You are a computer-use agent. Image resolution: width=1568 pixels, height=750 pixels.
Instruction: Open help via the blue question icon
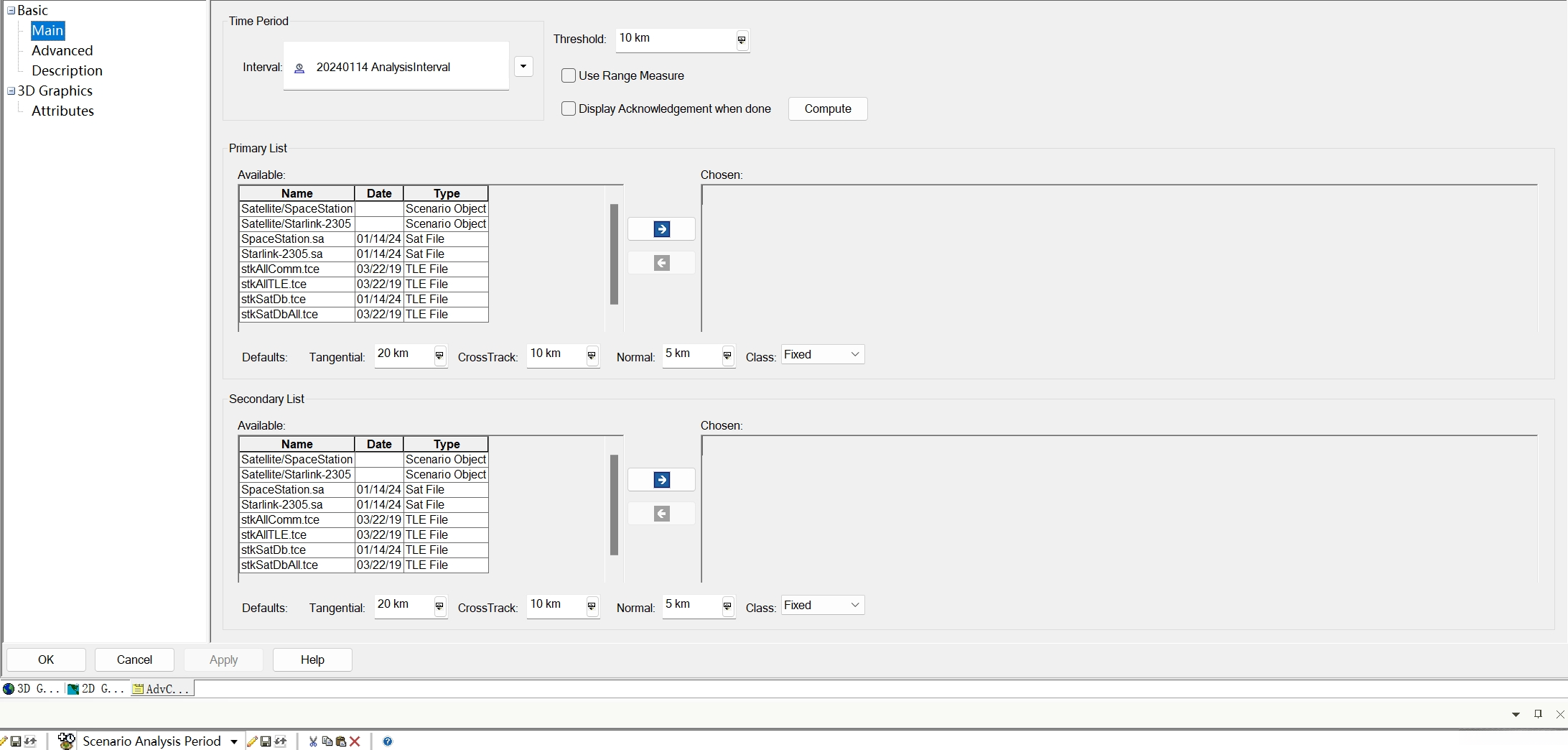pyautogui.click(x=388, y=741)
